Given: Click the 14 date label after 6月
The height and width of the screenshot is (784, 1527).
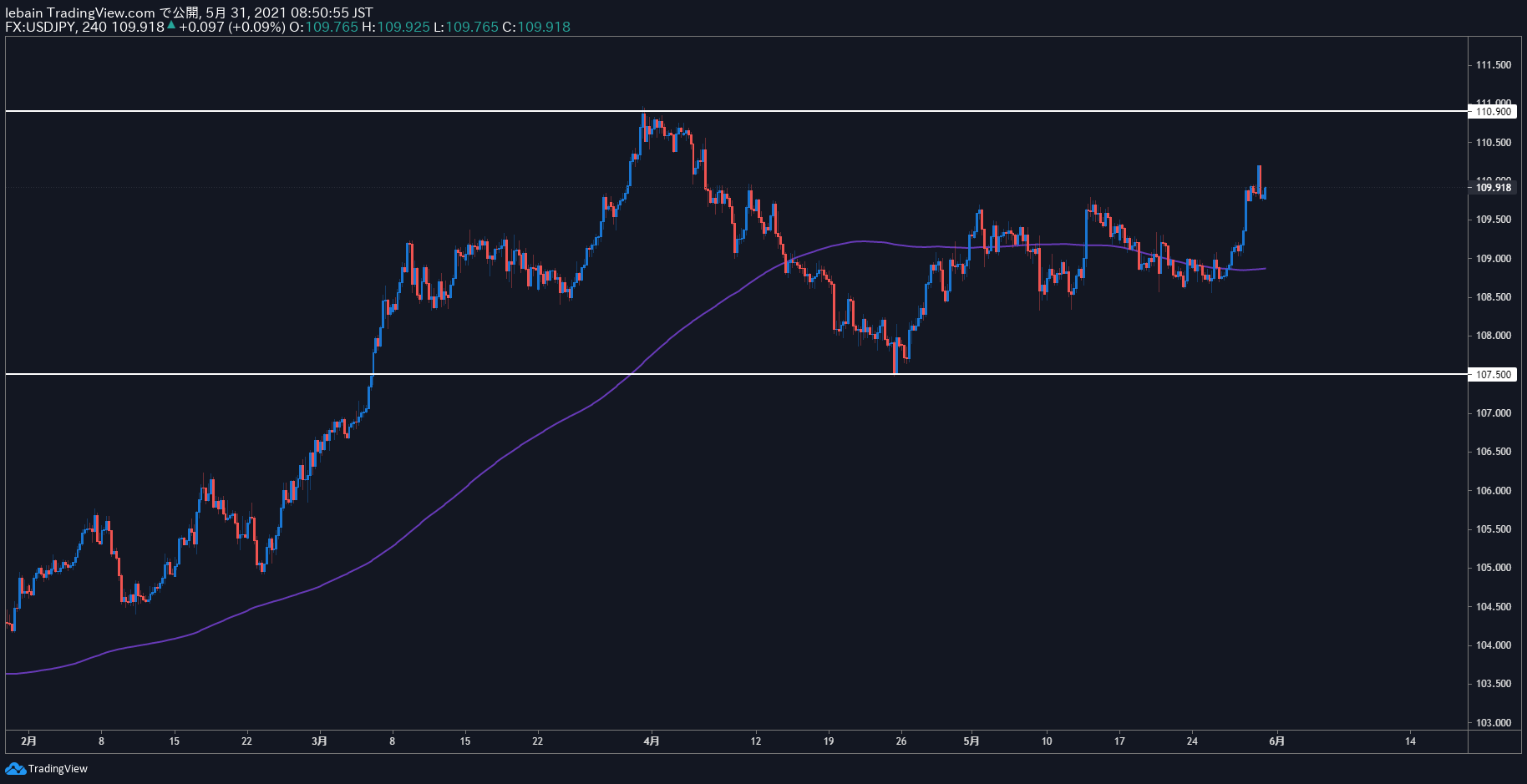Looking at the screenshot, I should click(1410, 741).
